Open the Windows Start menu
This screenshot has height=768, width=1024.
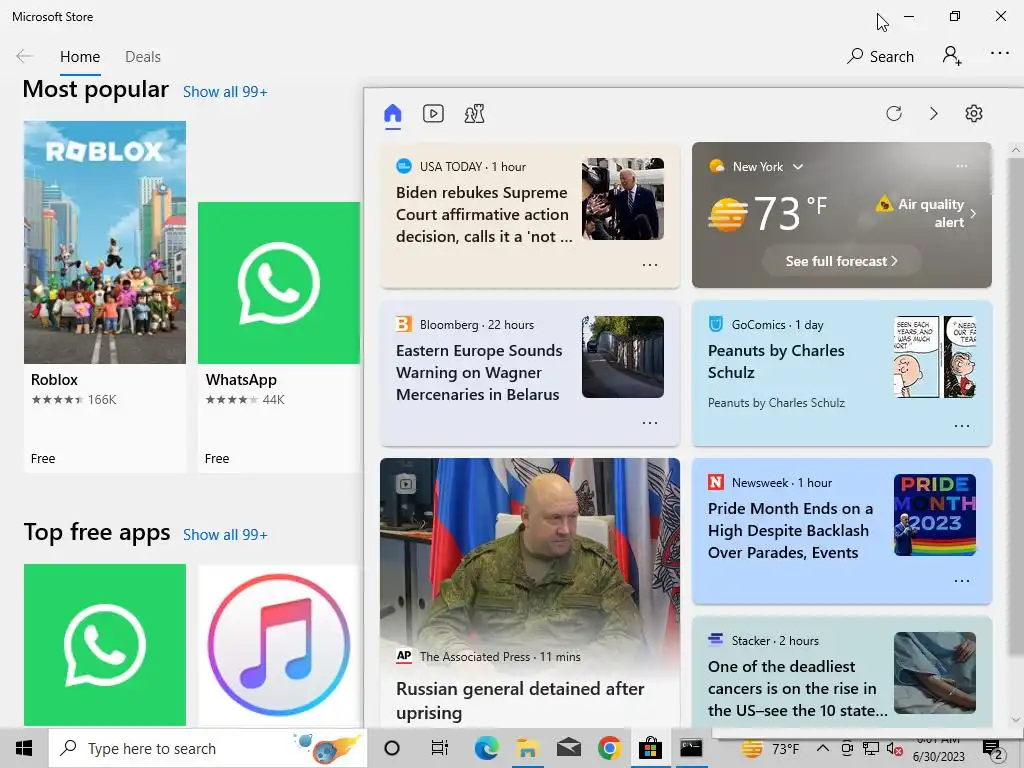[24, 748]
